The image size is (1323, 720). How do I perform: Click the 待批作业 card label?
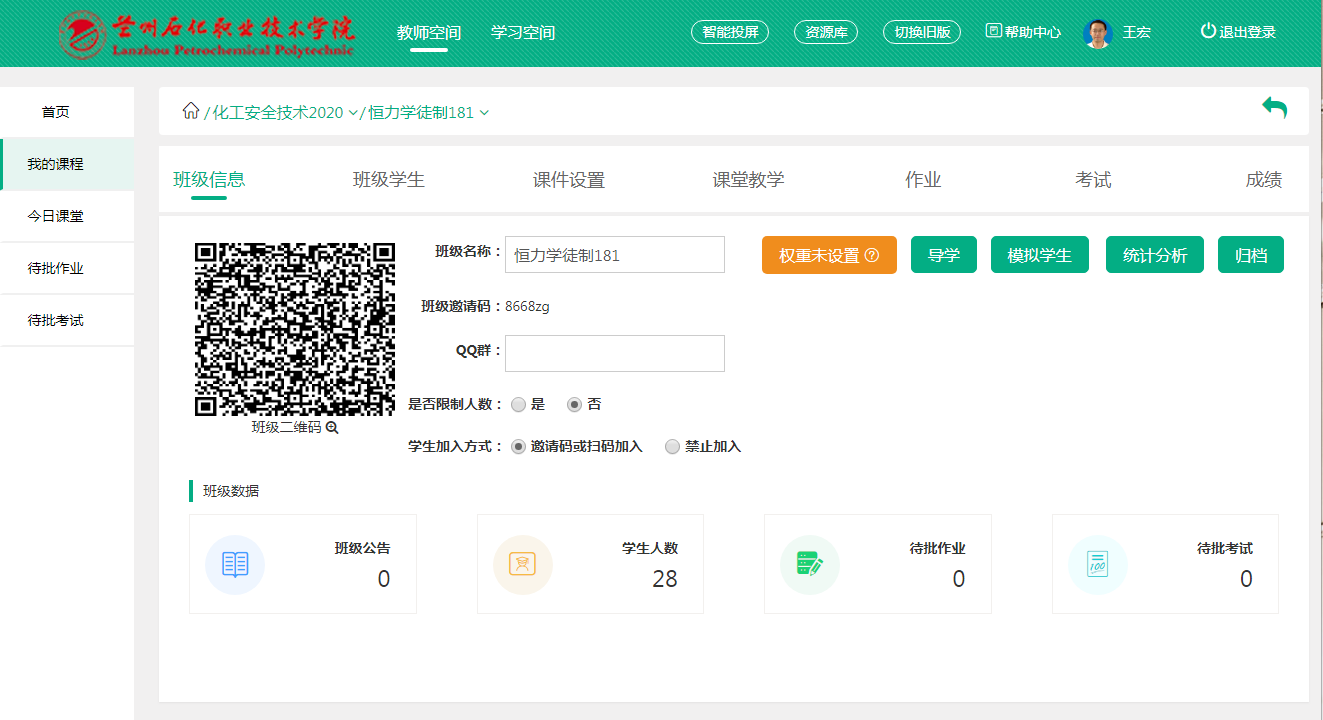pos(937,548)
